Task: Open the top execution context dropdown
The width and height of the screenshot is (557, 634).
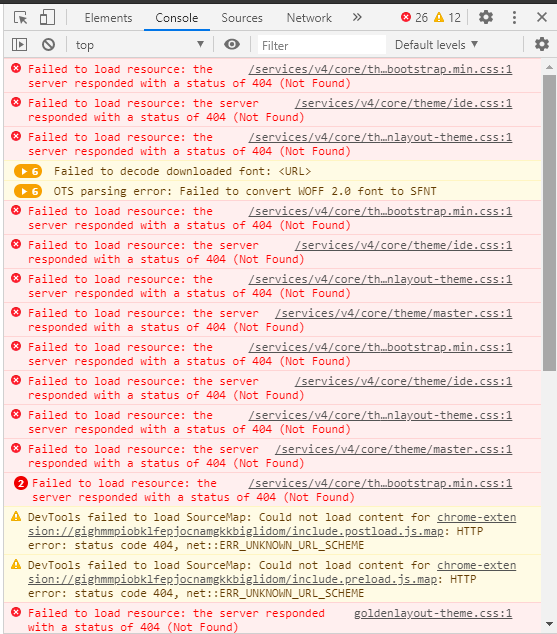Action: (139, 44)
